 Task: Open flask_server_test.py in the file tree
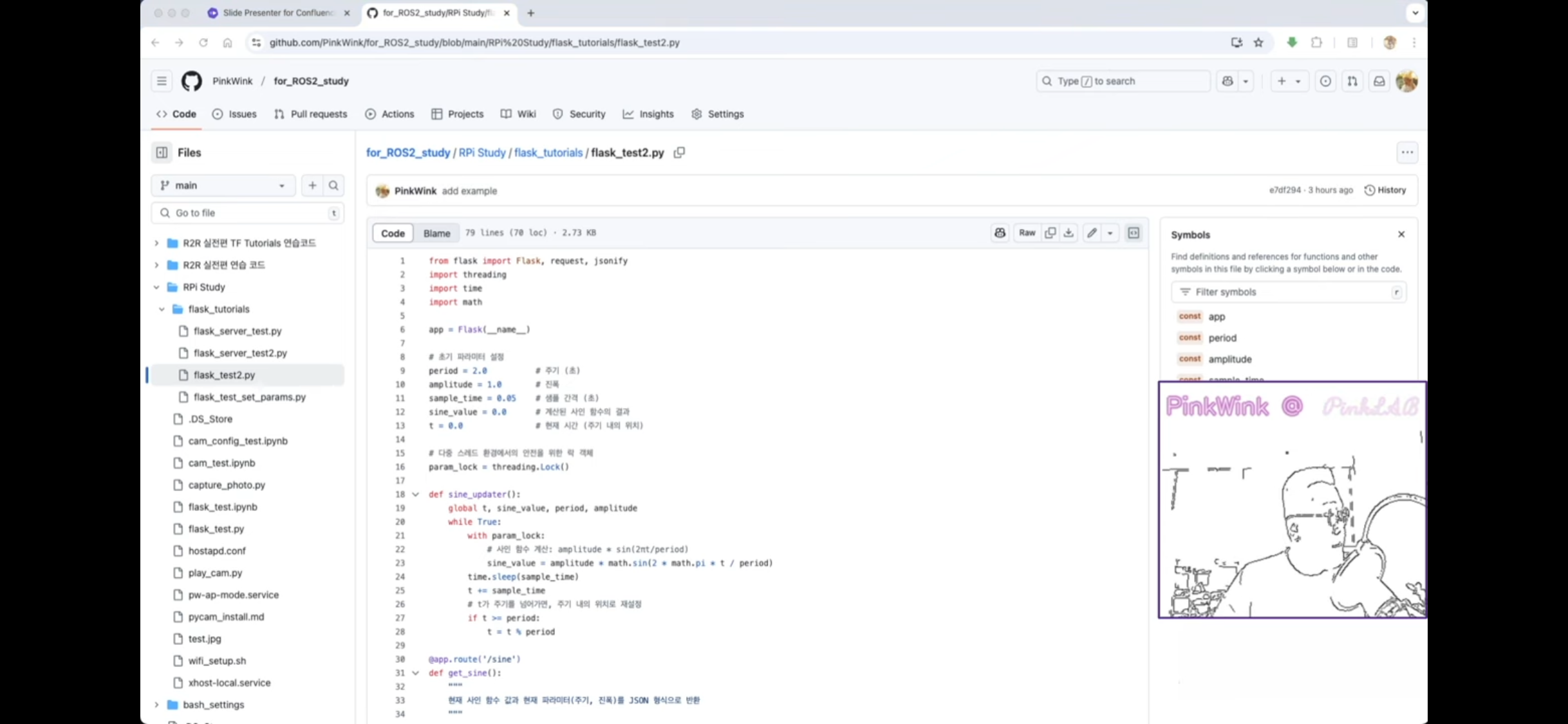tap(238, 331)
